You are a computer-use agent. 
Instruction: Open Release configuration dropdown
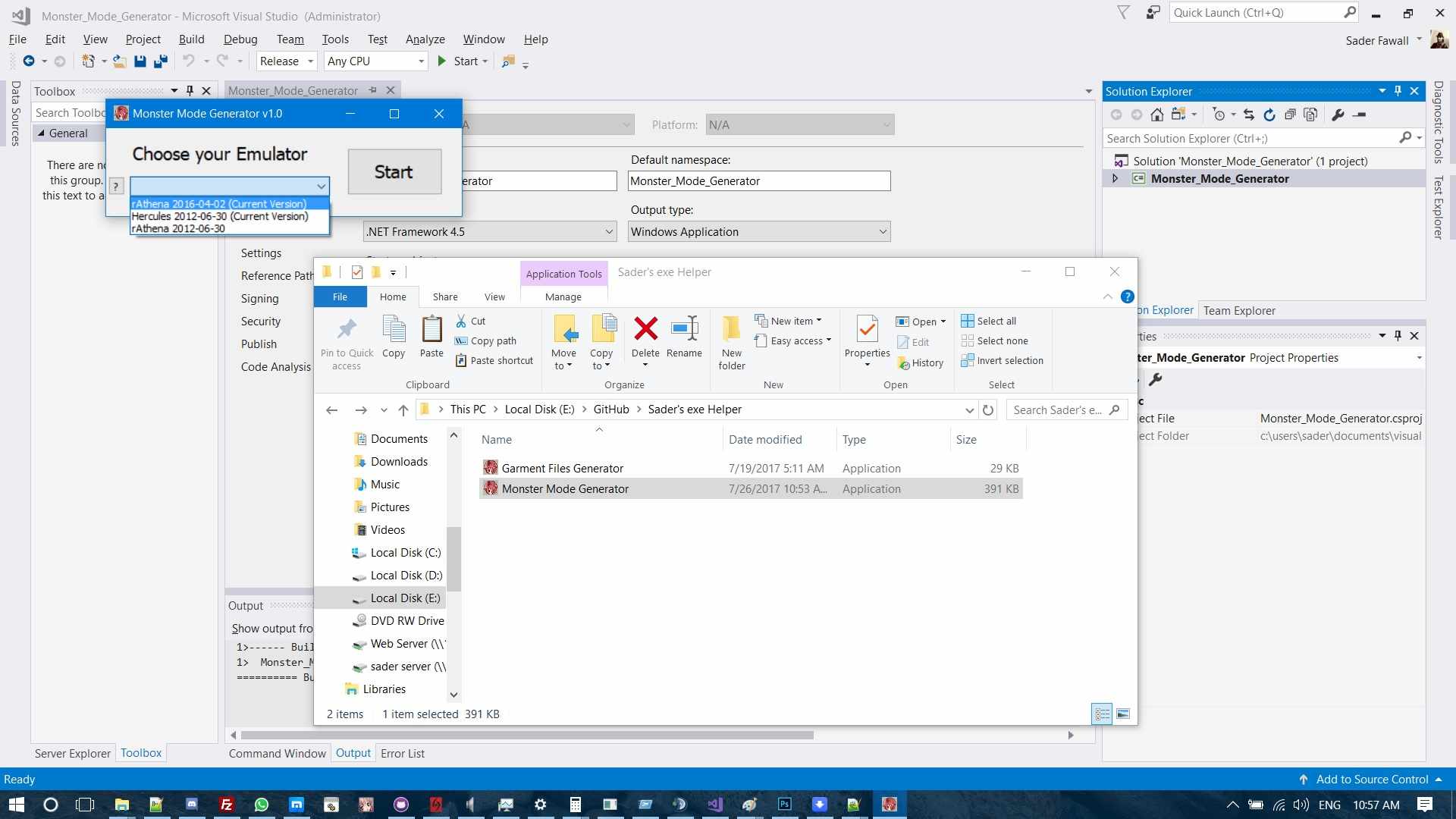click(x=310, y=61)
